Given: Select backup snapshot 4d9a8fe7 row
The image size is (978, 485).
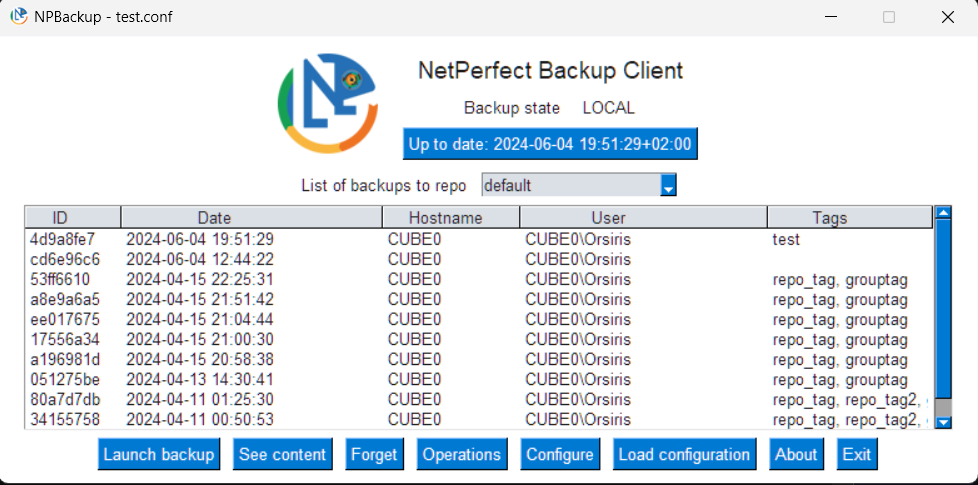Looking at the screenshot, I should tap(400, 239).
